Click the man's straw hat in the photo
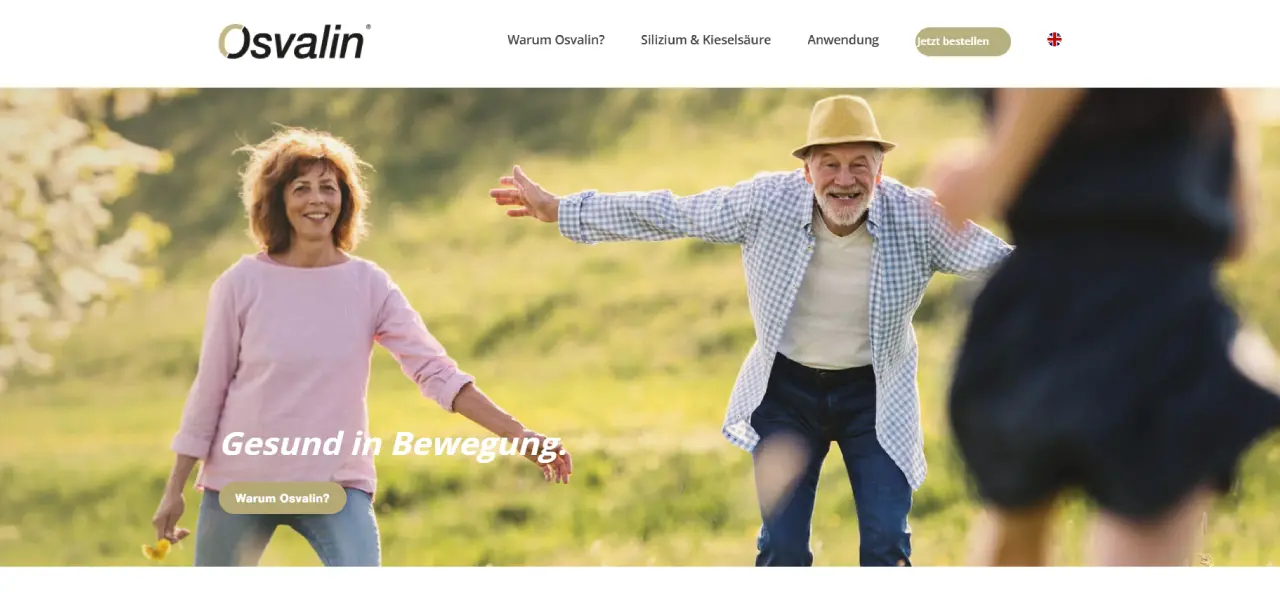The height and width of the screenshot is (600, 1280). (843, 125)
